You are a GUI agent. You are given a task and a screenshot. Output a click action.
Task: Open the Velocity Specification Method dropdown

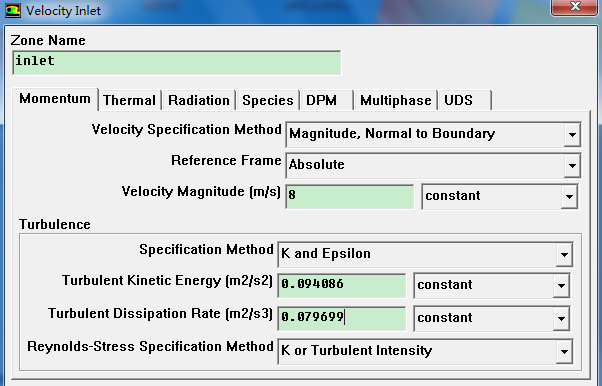click(433, 134)
